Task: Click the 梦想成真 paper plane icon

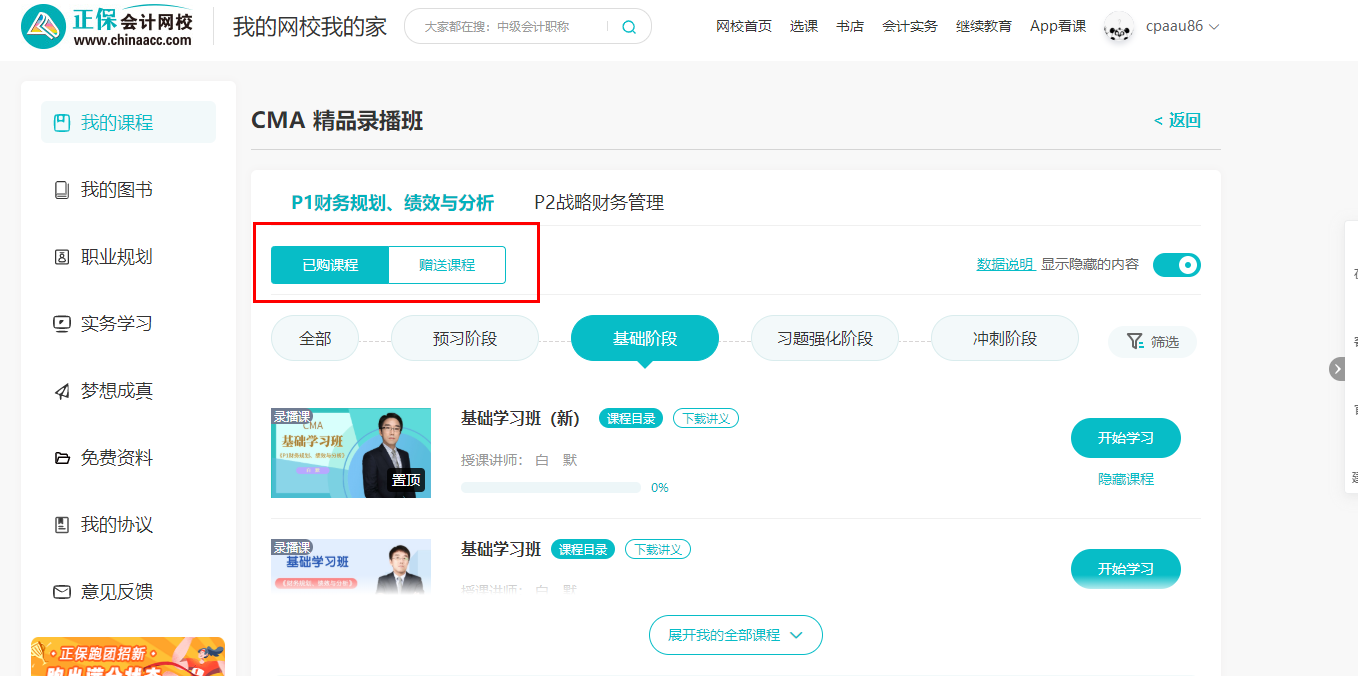Action: click(x=62, y=391)
